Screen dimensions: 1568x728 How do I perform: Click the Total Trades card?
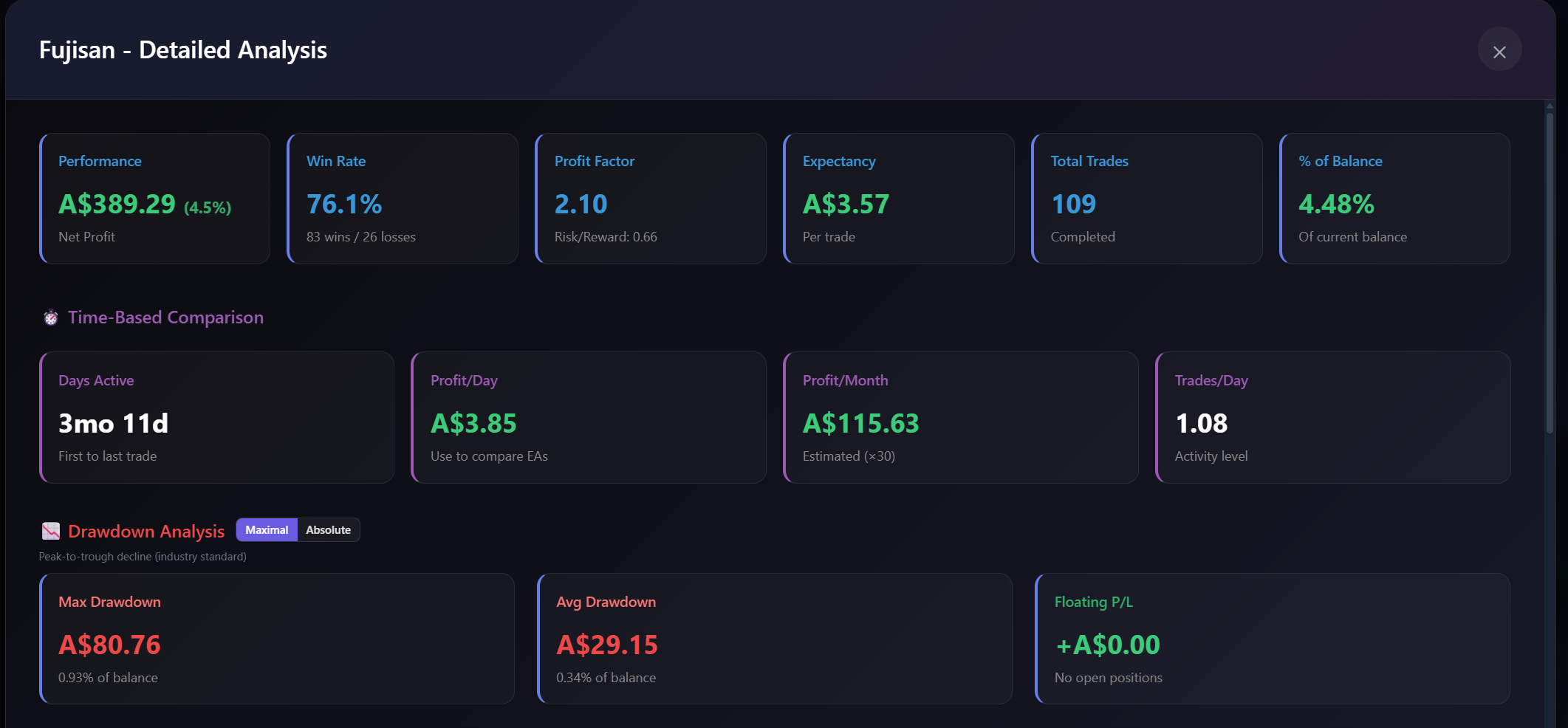tap(1147, 199)
